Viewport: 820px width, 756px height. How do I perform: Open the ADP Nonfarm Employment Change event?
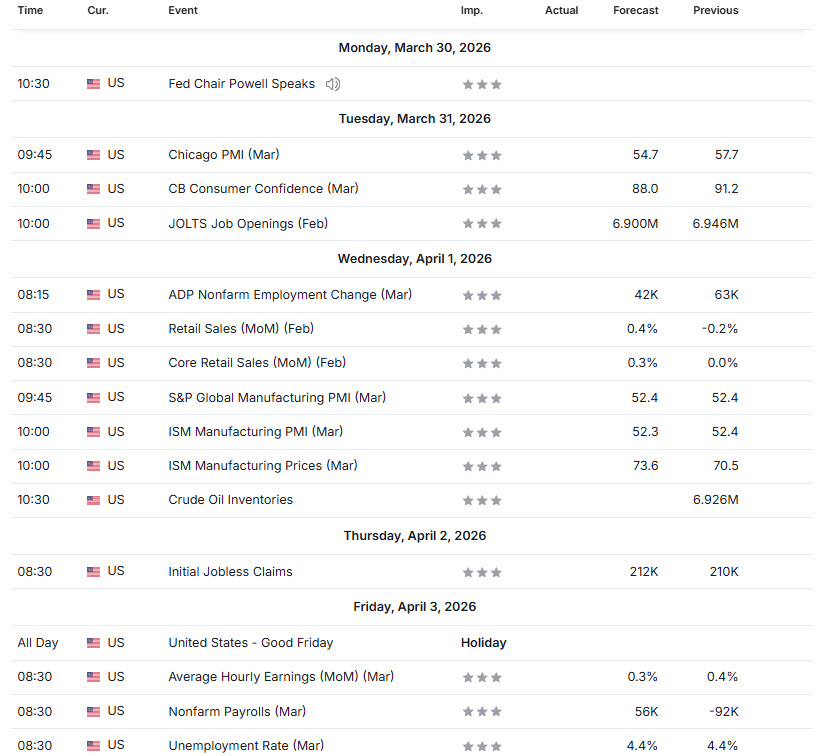click(x=290, y=295)
